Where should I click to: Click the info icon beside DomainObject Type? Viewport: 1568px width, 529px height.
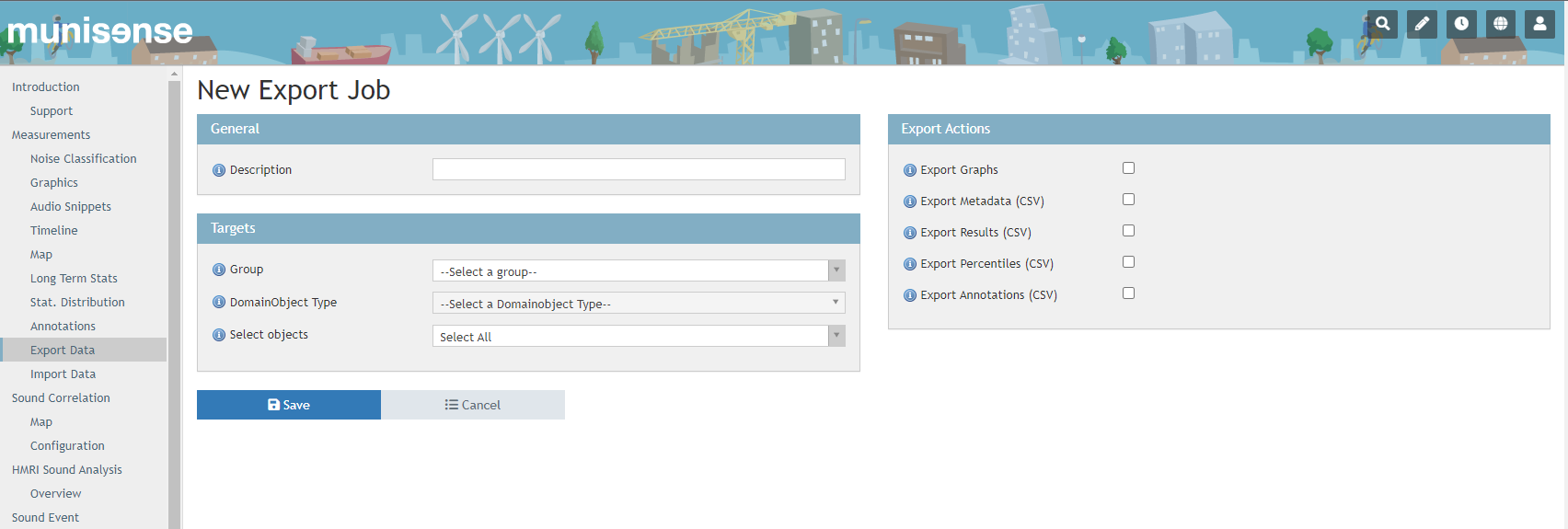(x=219, y=303)
